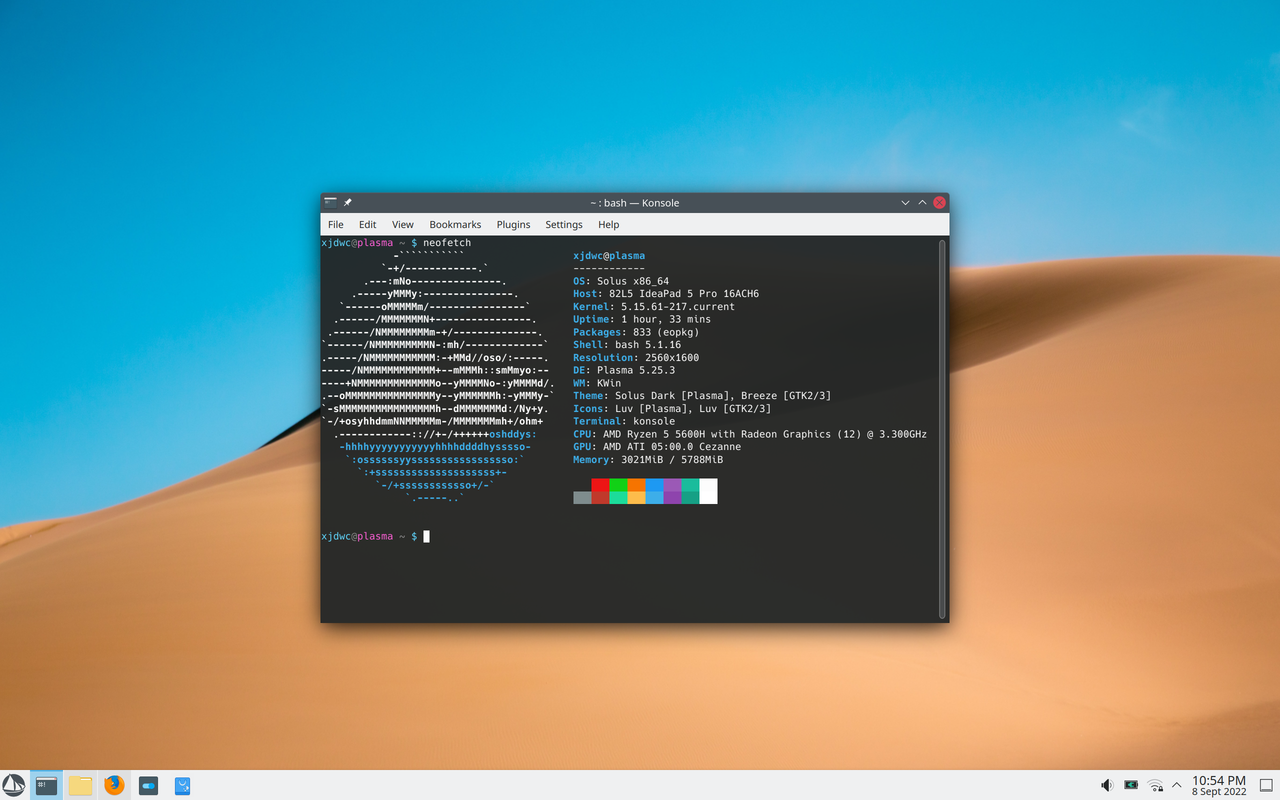
Task: Open the Edit menu
Action: (x=368, y=225)
